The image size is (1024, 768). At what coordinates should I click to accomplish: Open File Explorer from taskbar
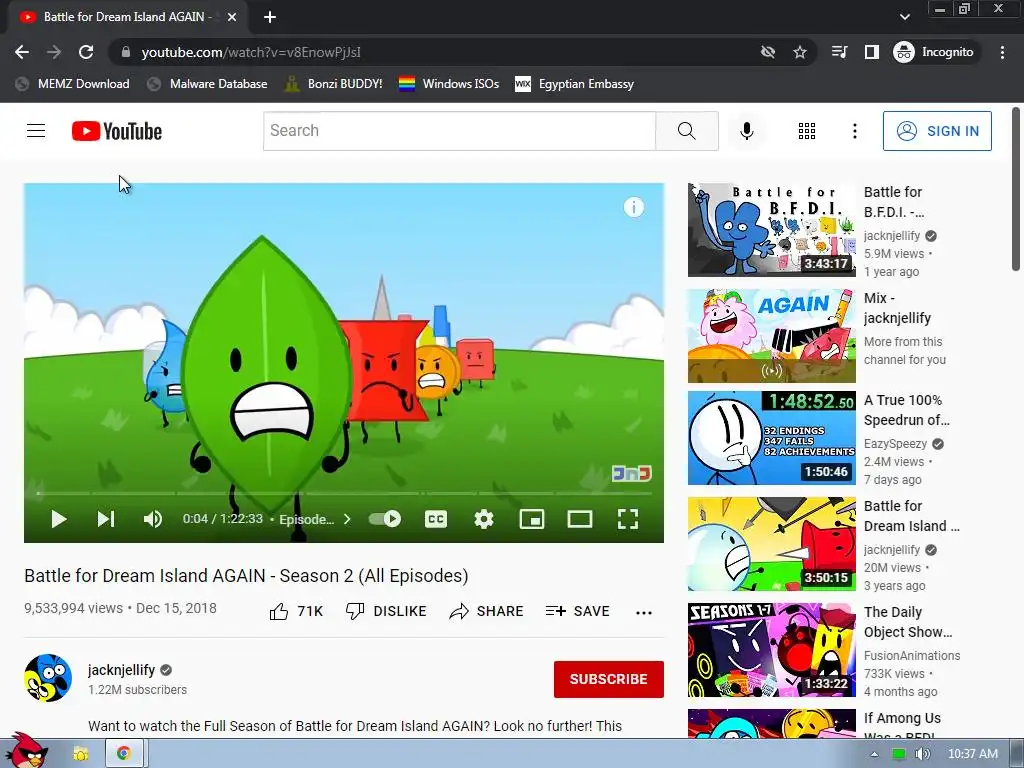[80, 754]
